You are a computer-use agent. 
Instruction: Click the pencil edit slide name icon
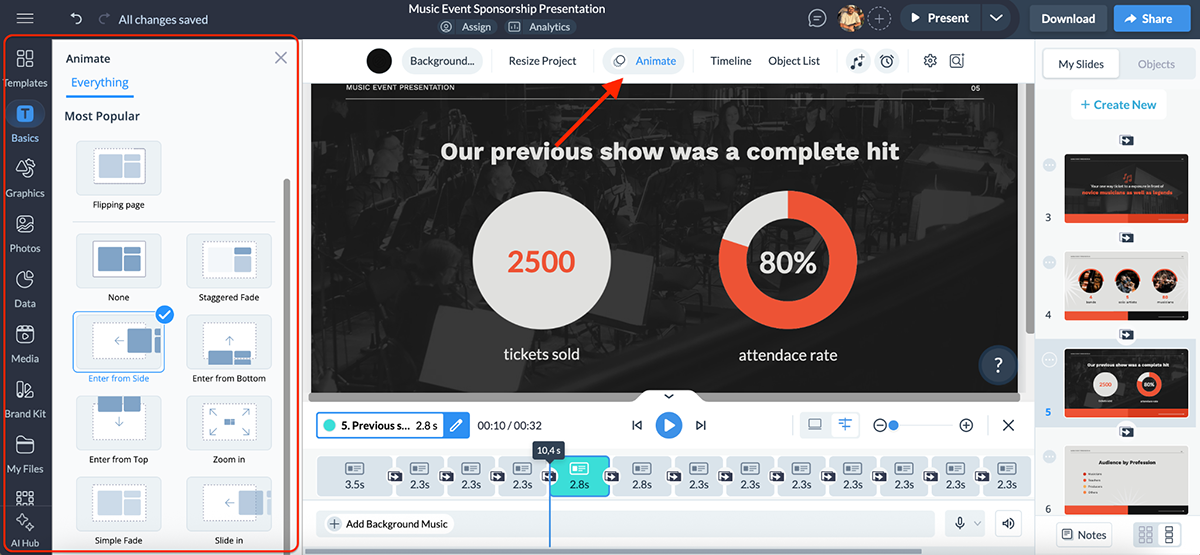[x=456, y=426]
